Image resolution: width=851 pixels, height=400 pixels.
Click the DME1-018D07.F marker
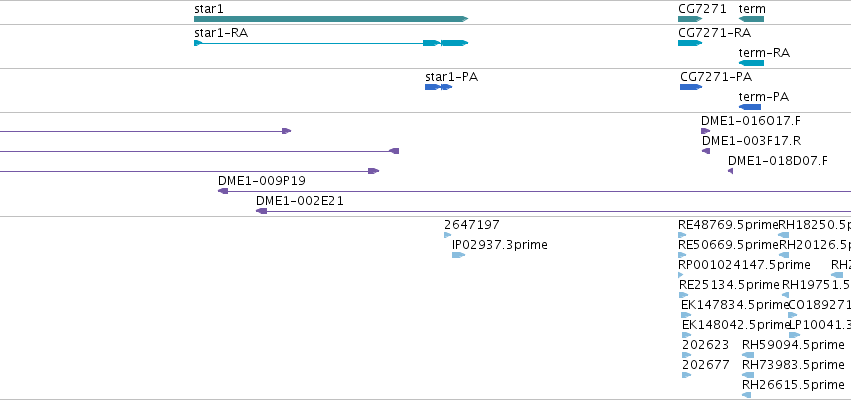tap(731, 171)
